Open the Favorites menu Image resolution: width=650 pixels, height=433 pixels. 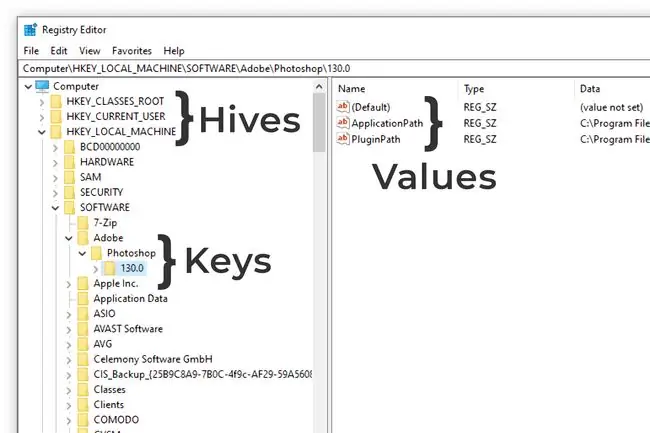point(132,51)
